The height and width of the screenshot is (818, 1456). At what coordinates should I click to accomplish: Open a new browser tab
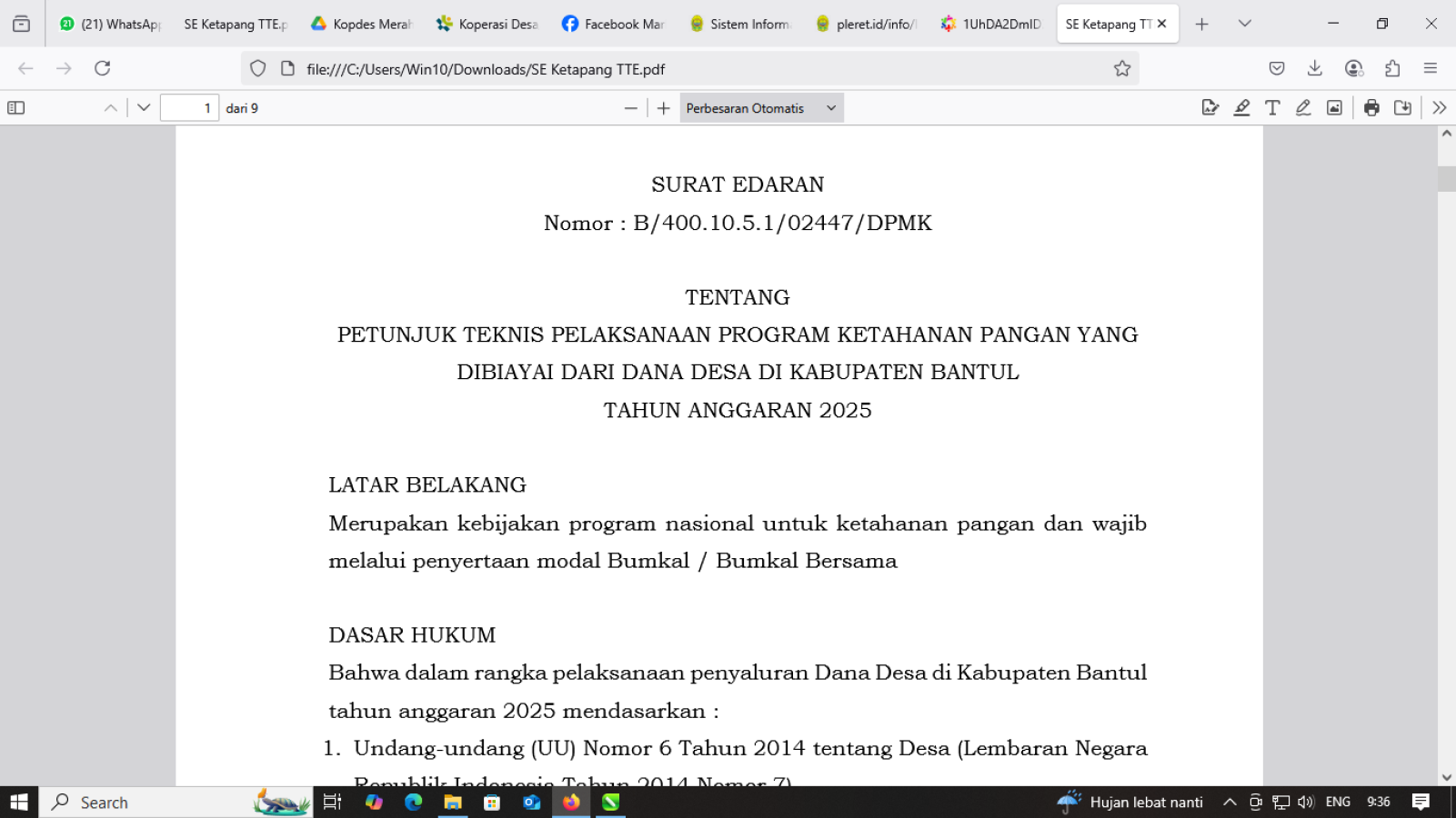click(1202, 25)
